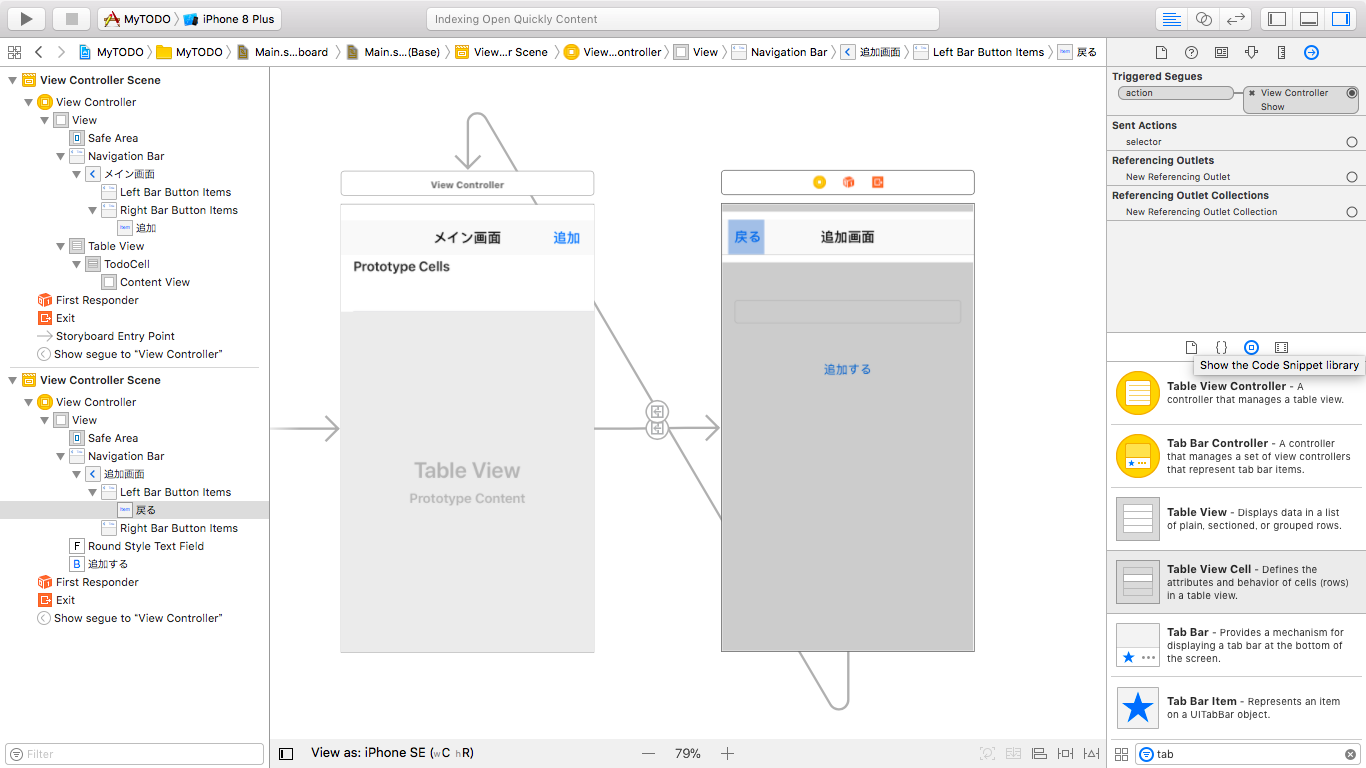Open the Assistant editor
The width and height of the screenshot is (1366, 768).
1204,18
